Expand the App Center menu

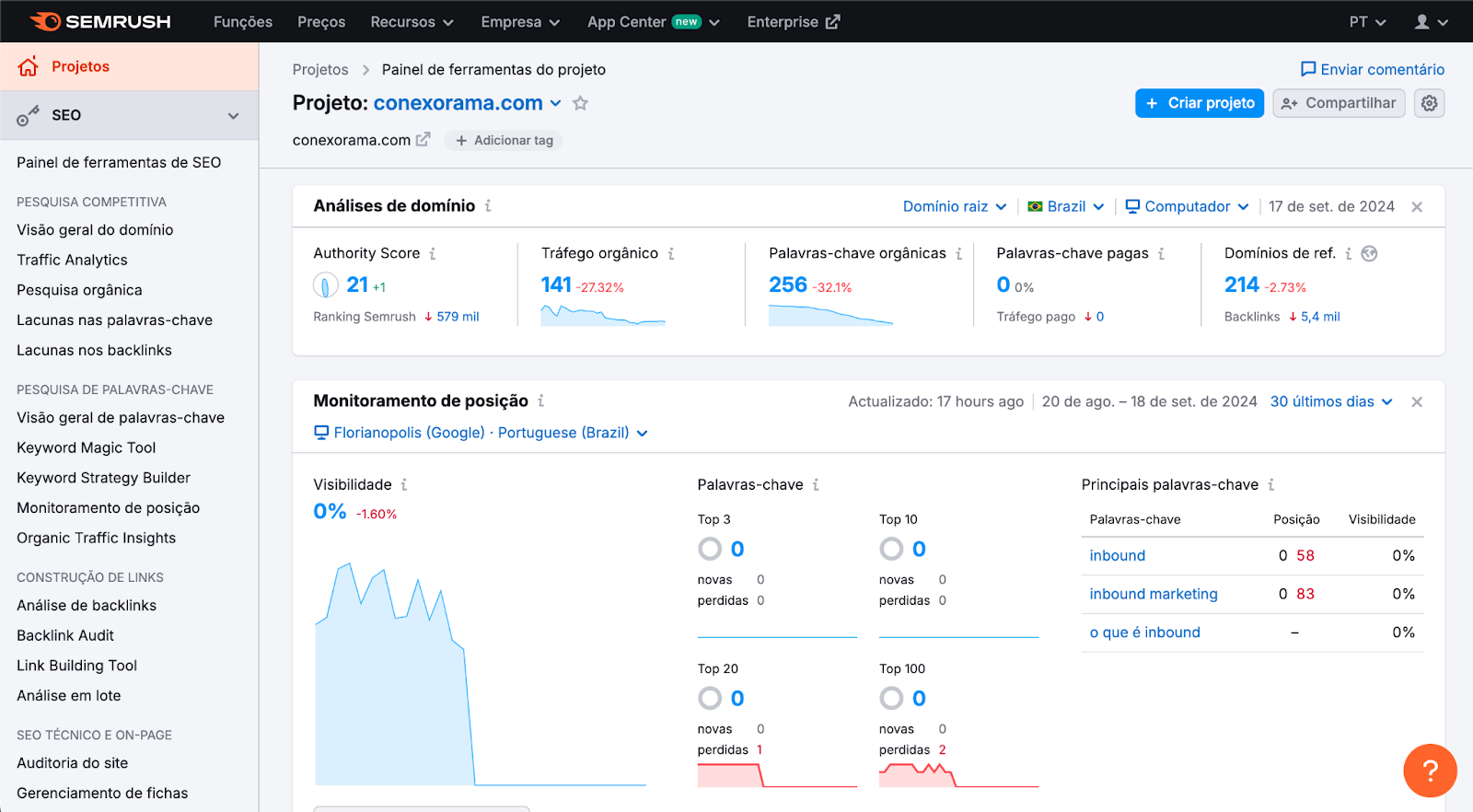point(654,22)
